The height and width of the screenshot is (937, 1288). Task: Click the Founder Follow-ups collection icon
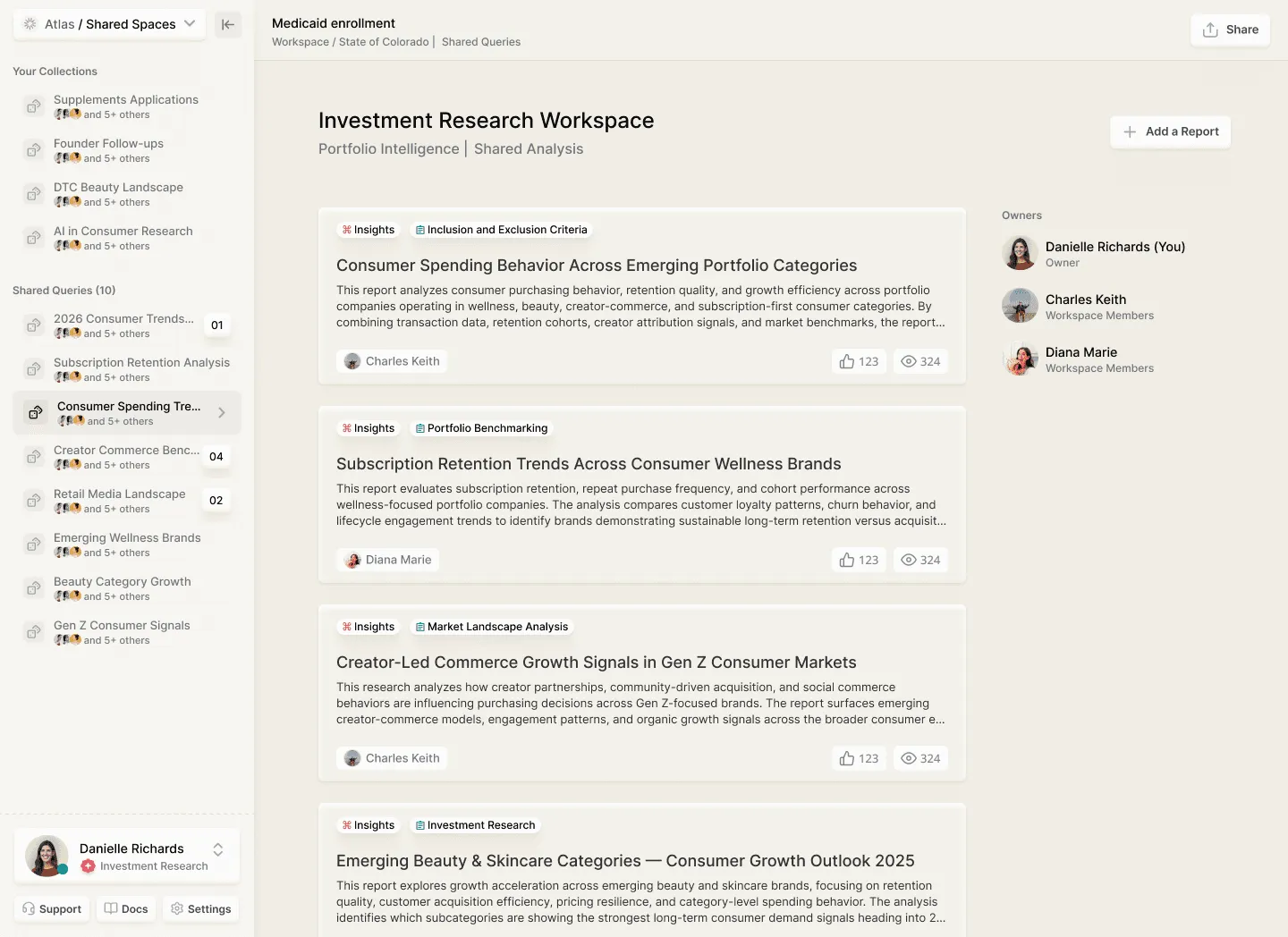[34, 150]
